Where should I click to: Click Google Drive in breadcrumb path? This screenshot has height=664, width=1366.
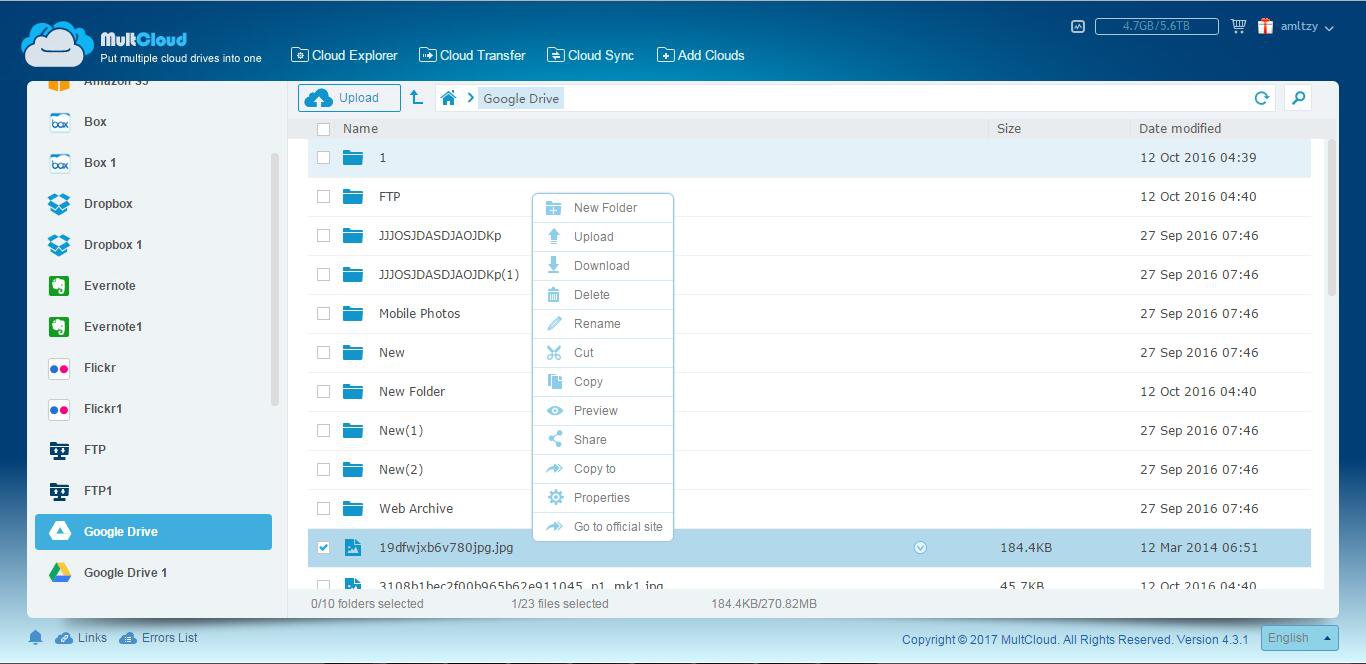click(x=521, y=98)
